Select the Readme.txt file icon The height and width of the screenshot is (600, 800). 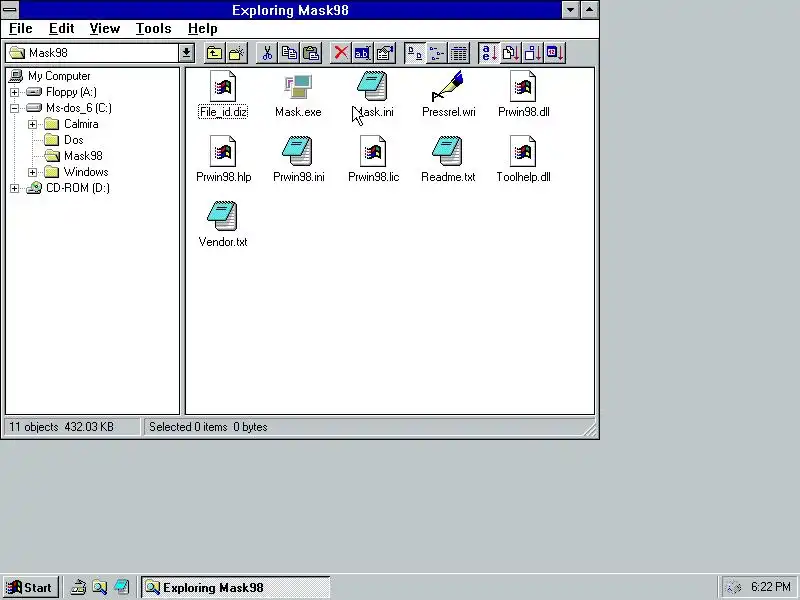tap(447, 151)
